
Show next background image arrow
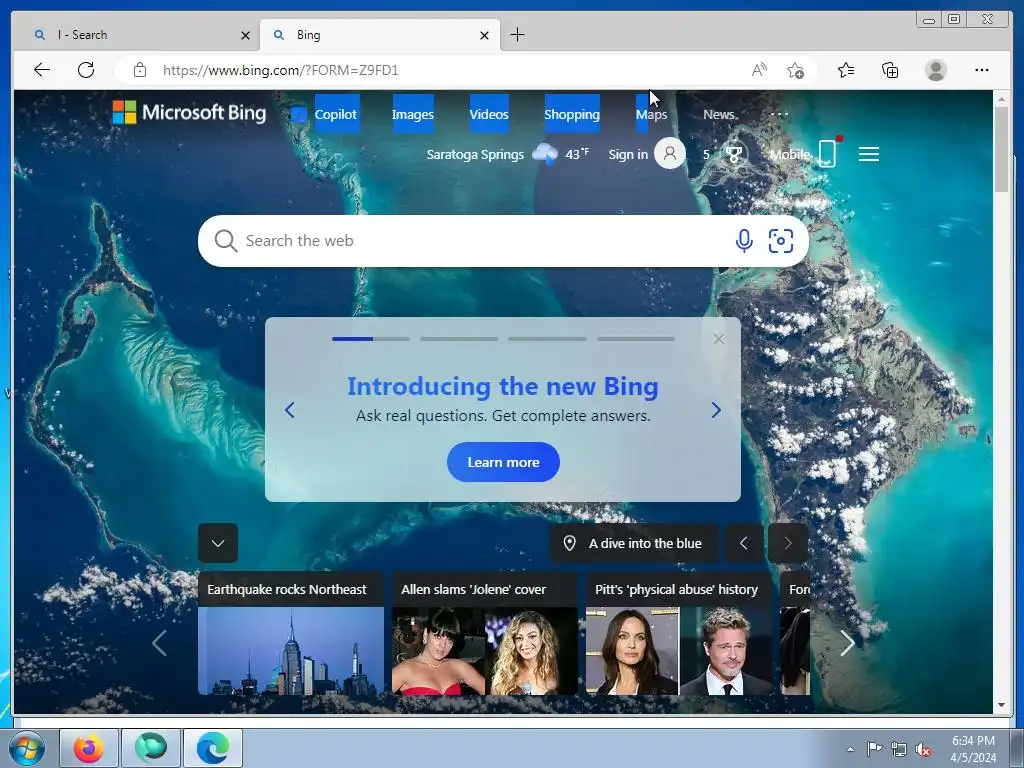(x=788, y=543)
